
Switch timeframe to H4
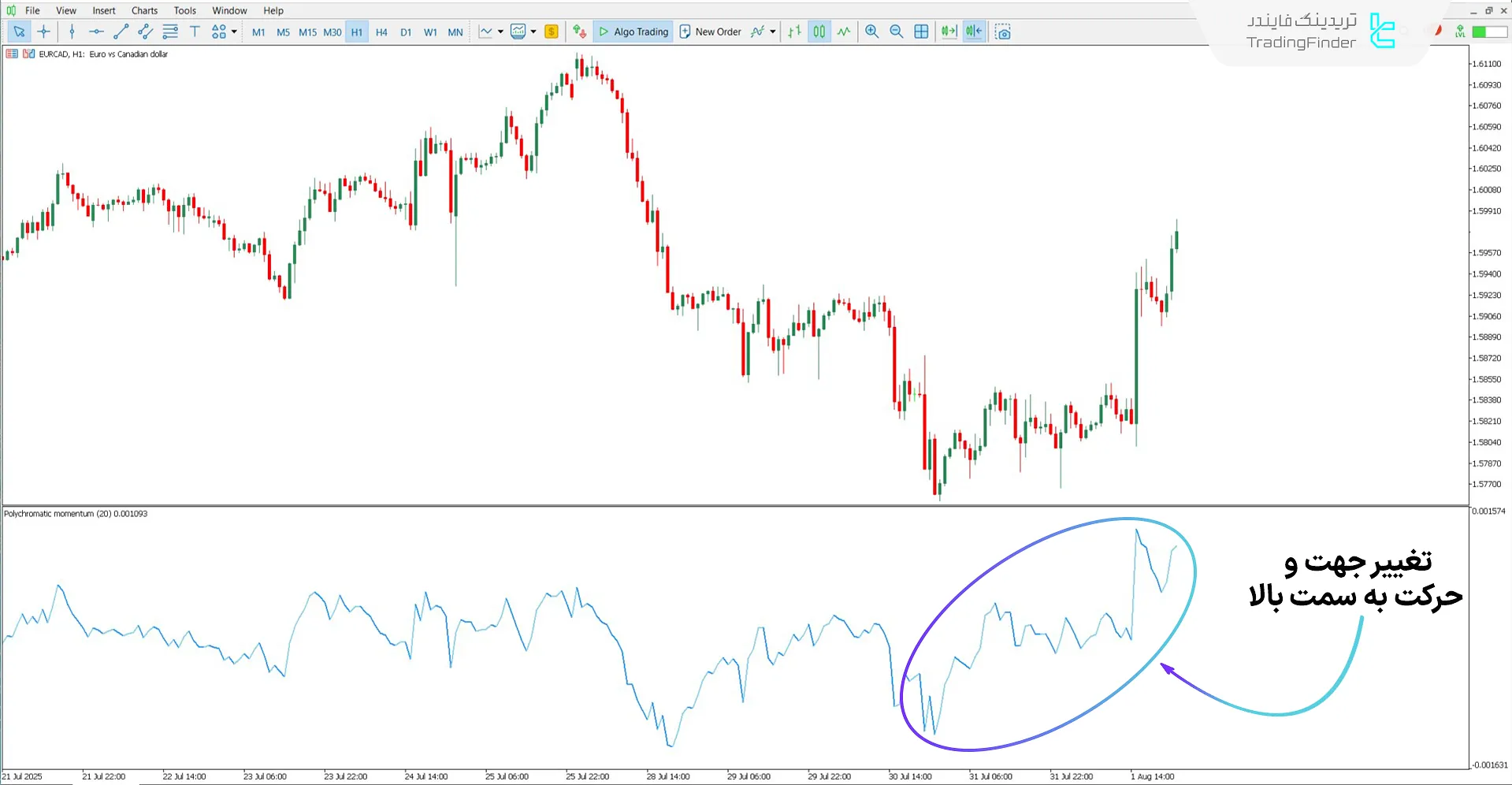click(381, 32)
